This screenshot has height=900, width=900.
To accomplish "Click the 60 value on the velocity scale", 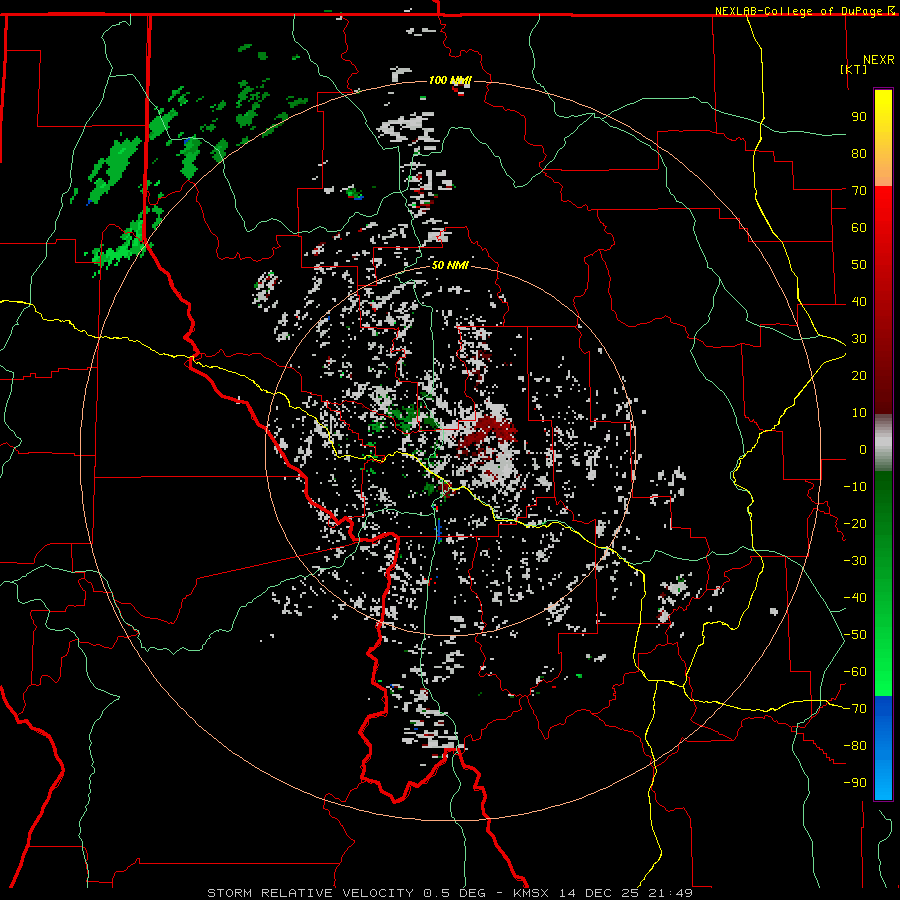I will (x=859, y=227).
